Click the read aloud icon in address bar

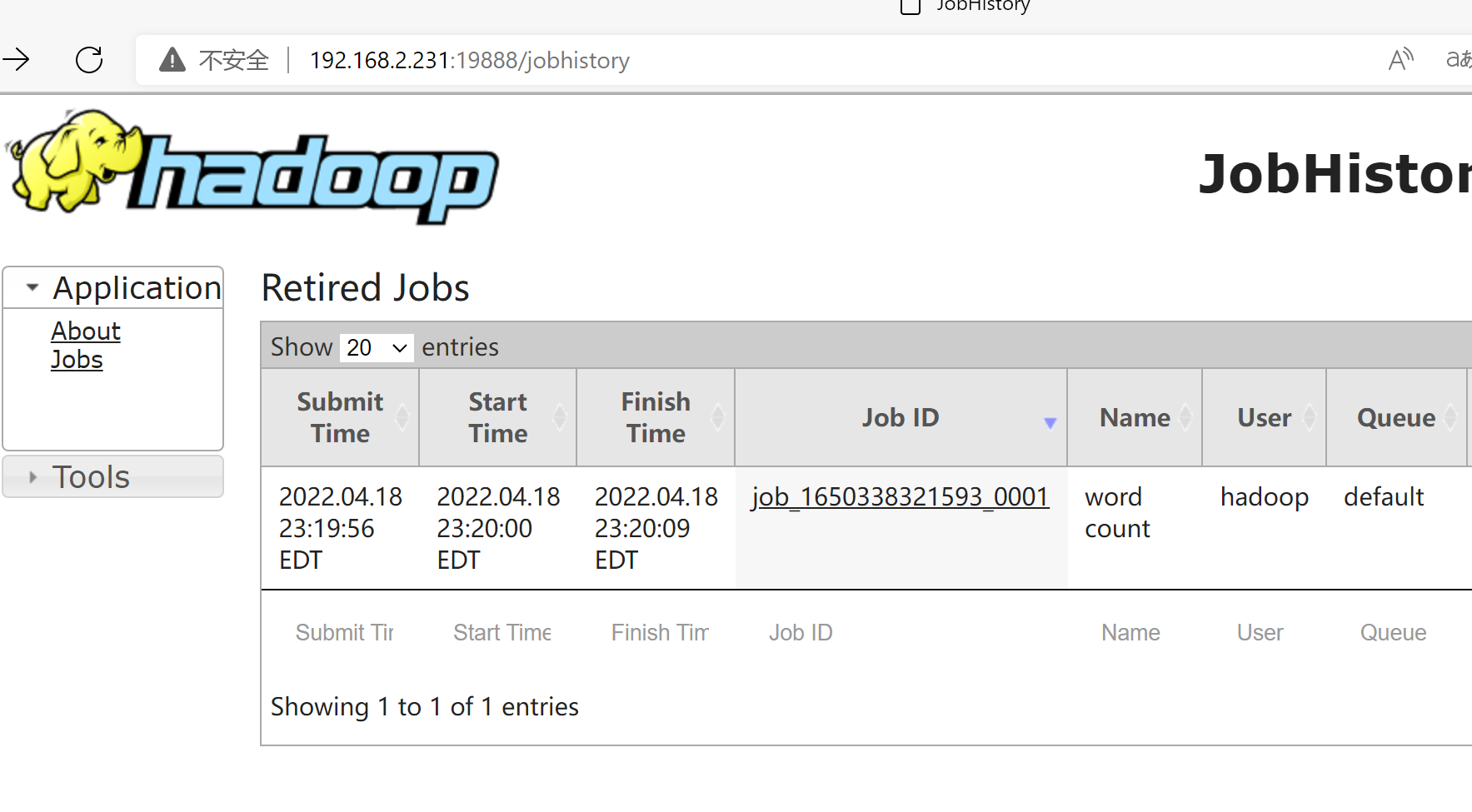1400,60
